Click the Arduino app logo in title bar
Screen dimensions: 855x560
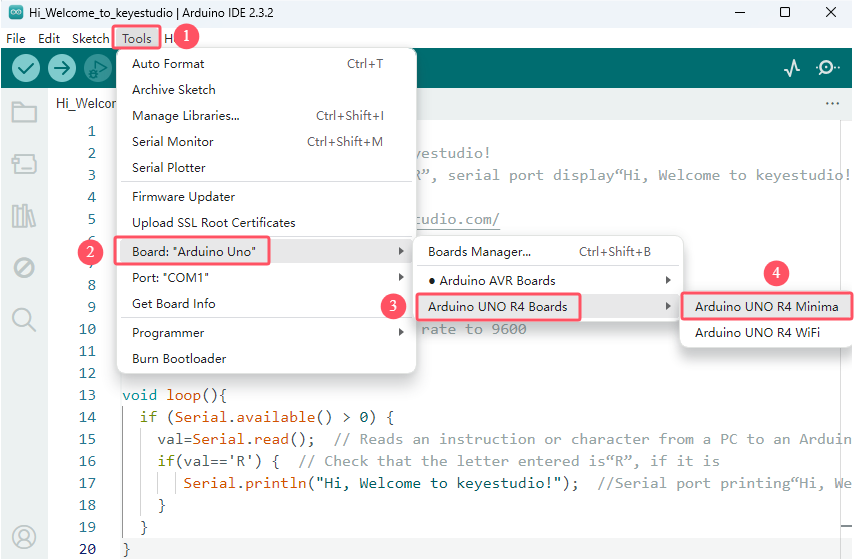(16, 12)
